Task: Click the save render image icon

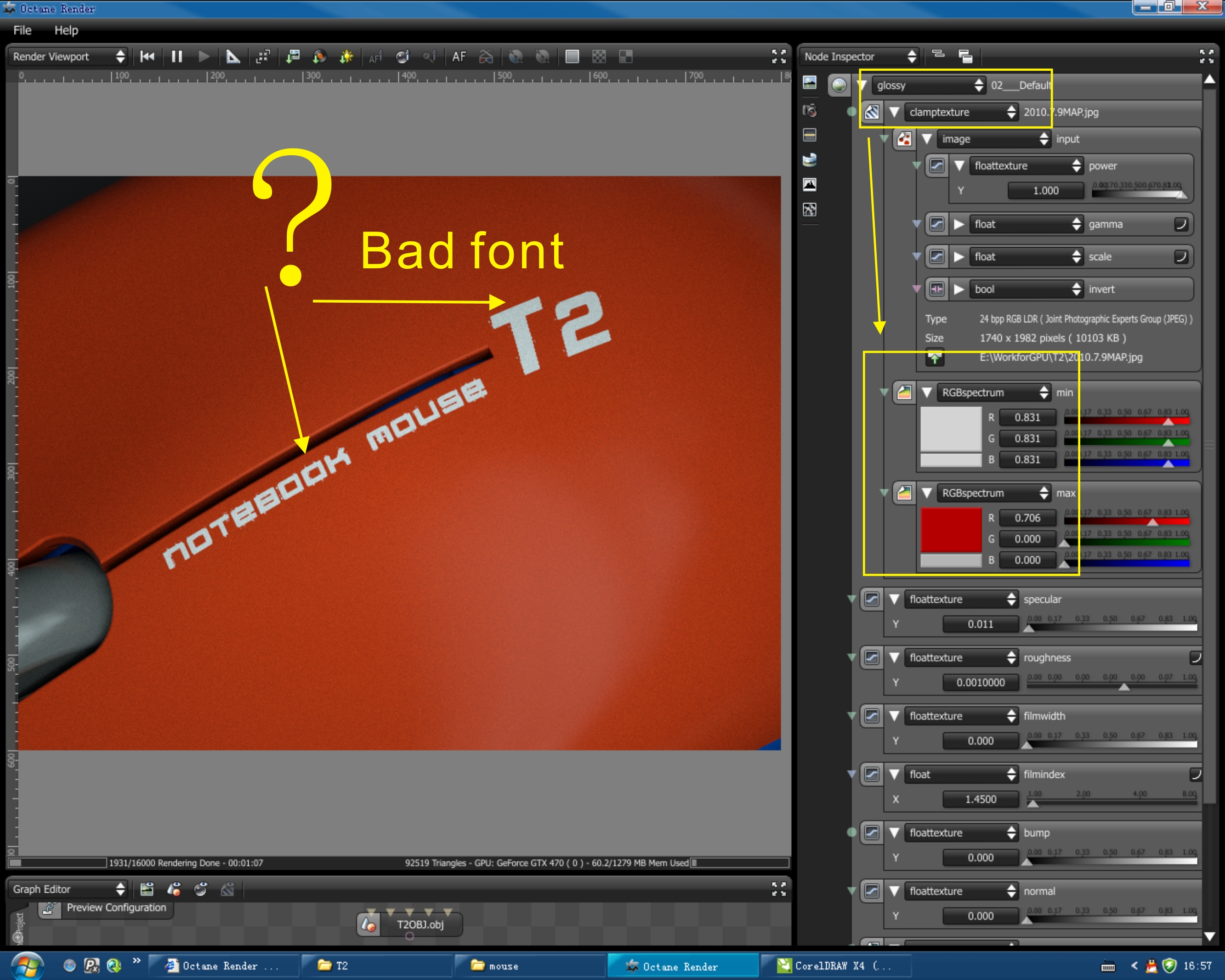Action: [x=293, y=57]
